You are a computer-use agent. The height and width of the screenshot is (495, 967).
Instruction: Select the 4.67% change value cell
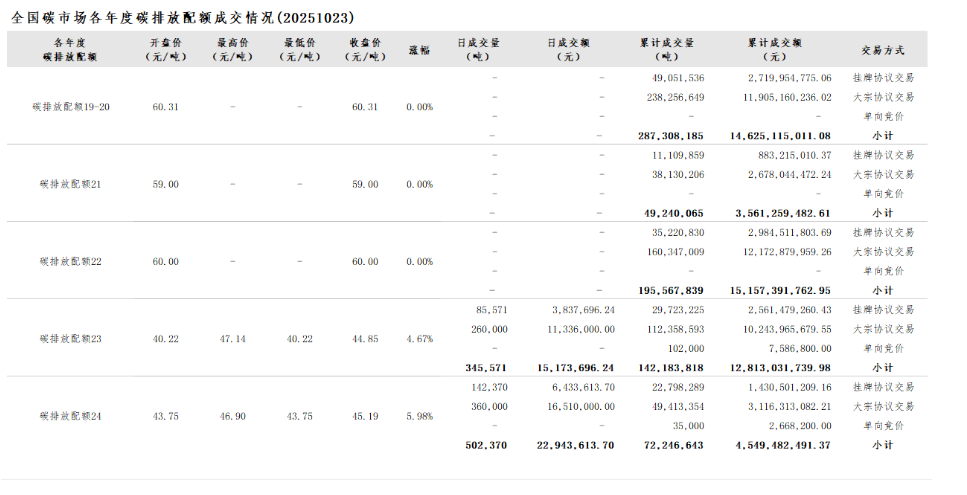click(419, 339)
